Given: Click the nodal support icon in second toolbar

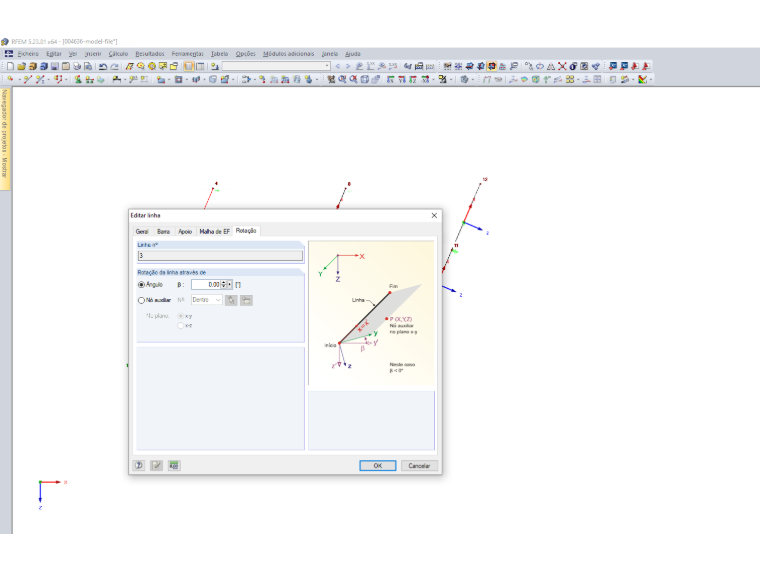Looking at the screenshot, I should click(78, 79).
